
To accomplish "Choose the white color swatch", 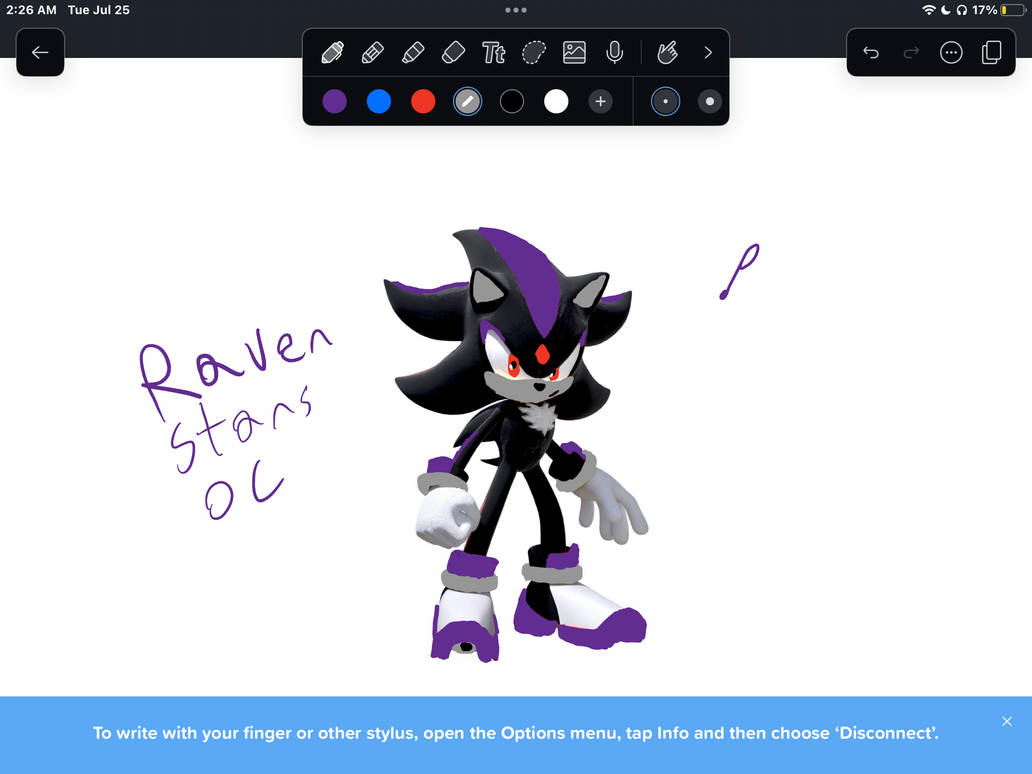I will coord(556,101).
